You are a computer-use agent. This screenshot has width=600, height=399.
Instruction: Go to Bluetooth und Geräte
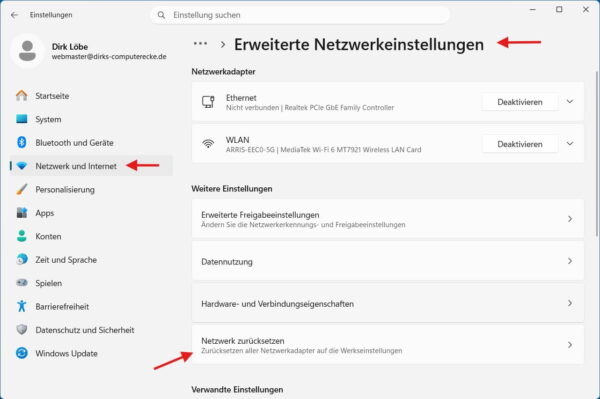tap(92, 142)
